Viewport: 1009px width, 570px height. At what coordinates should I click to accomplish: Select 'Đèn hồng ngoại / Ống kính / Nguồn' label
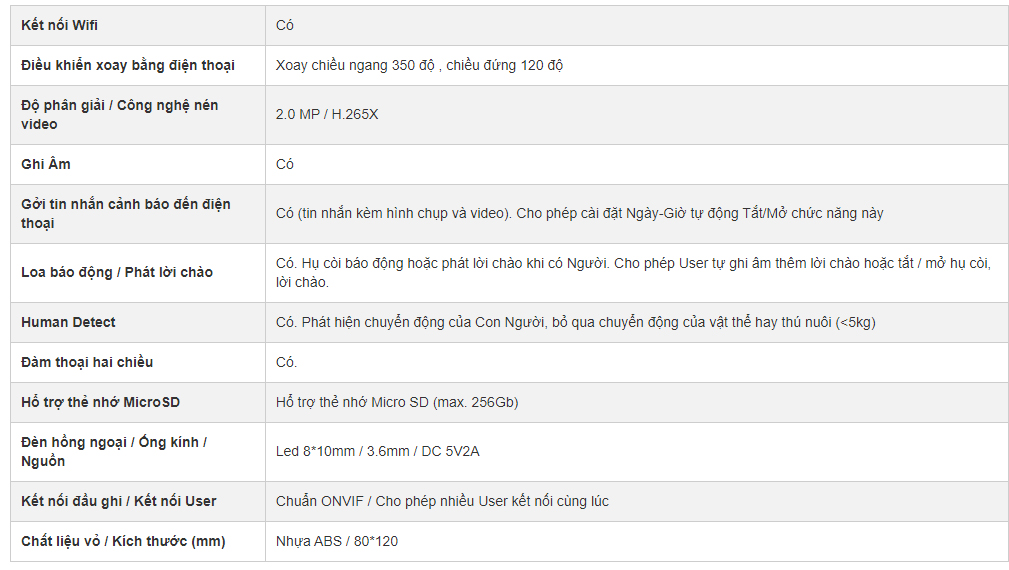point(114,452)
